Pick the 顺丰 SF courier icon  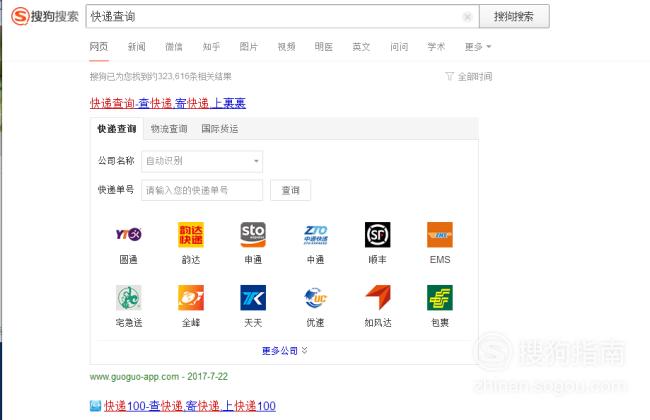point(378,235)
